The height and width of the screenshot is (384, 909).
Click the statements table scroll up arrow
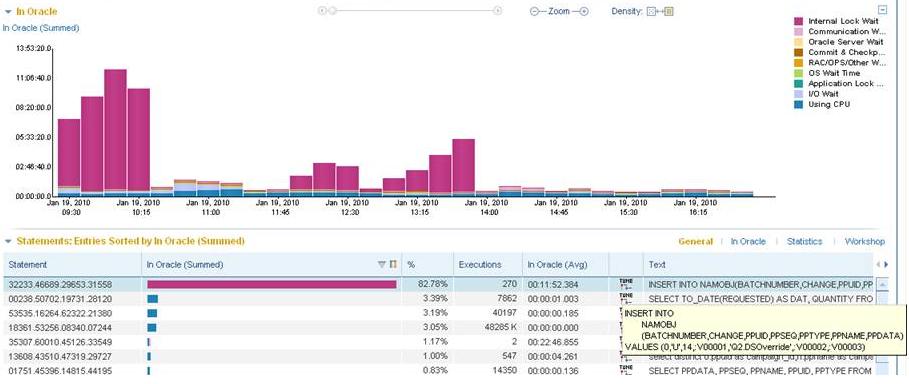point(882,285)
